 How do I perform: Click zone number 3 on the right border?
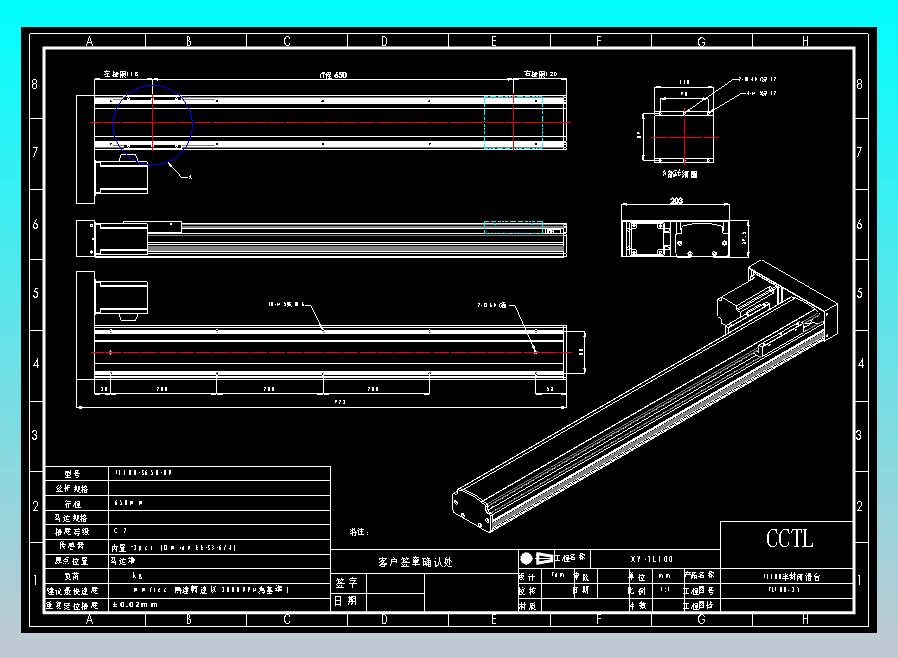point(858,435)
